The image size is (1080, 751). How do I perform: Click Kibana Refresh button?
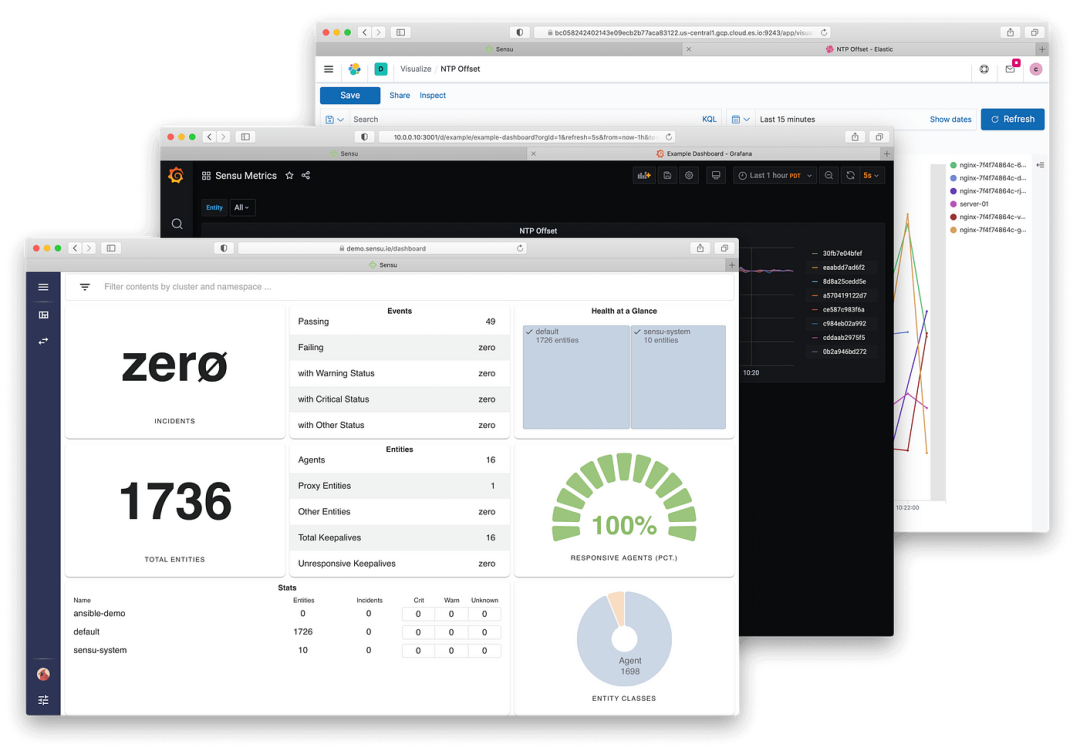tap(1012, 119)
